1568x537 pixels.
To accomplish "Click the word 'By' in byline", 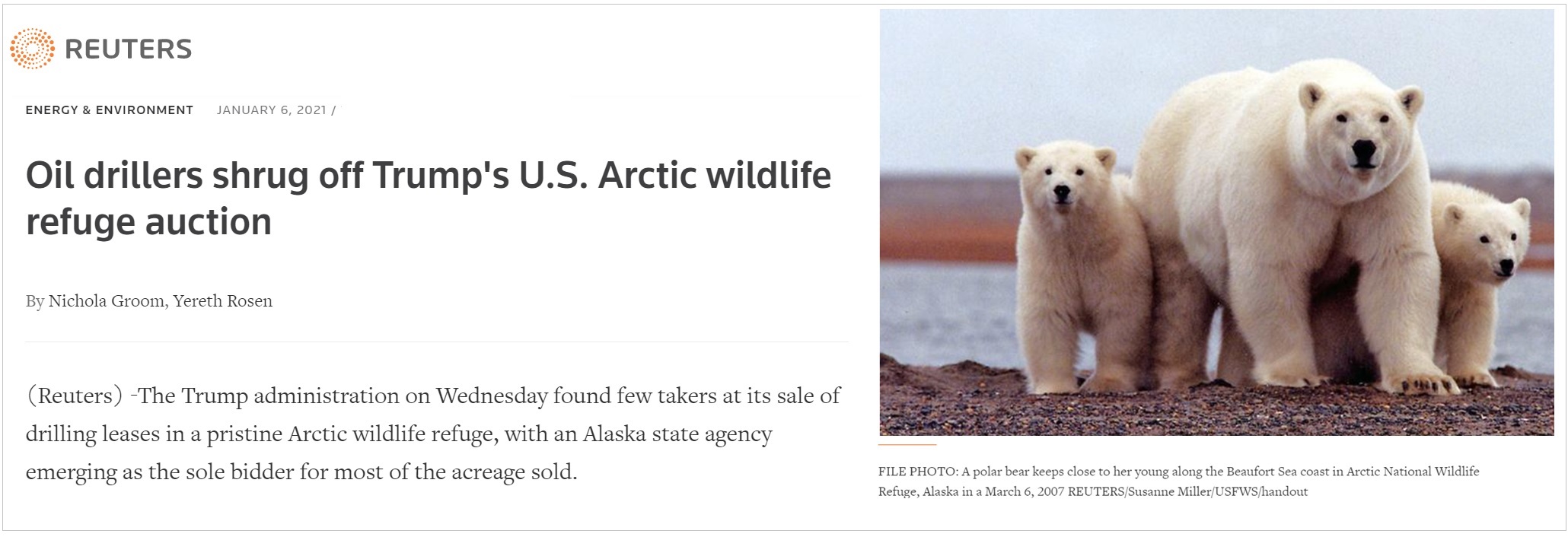I will click(x=35, y=301).
